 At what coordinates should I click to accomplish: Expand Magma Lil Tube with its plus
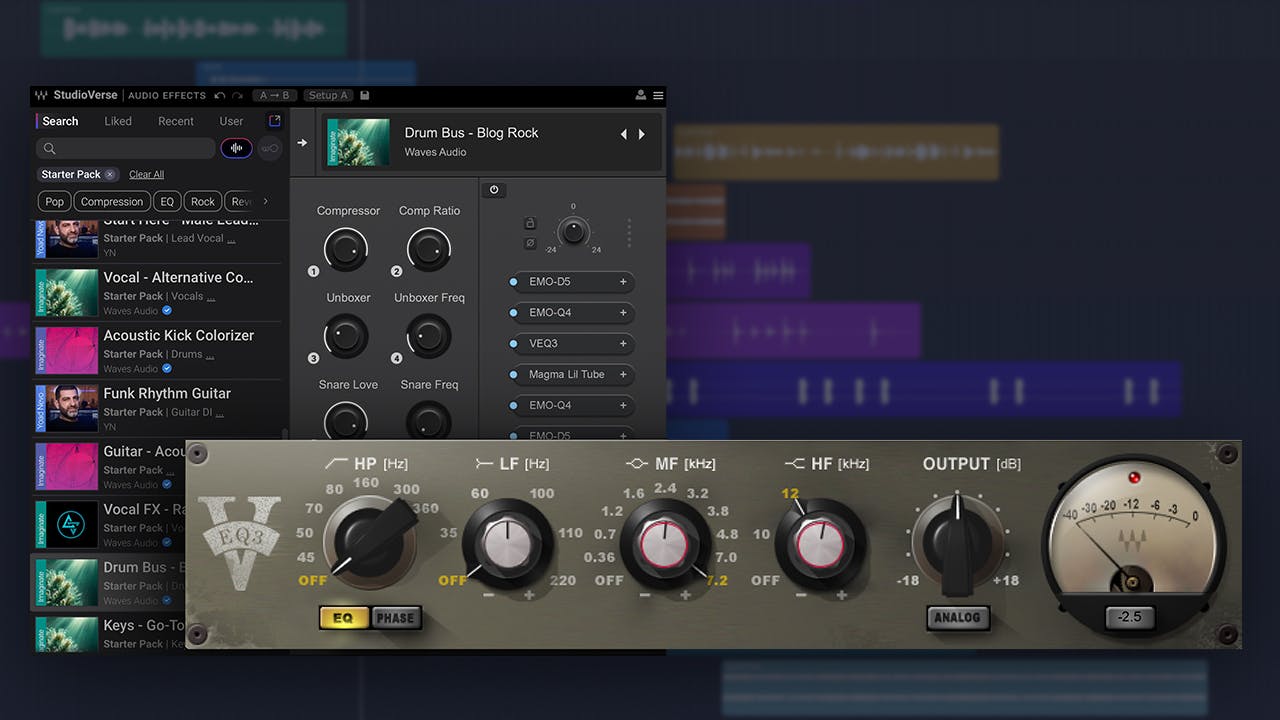coord(623,375)
